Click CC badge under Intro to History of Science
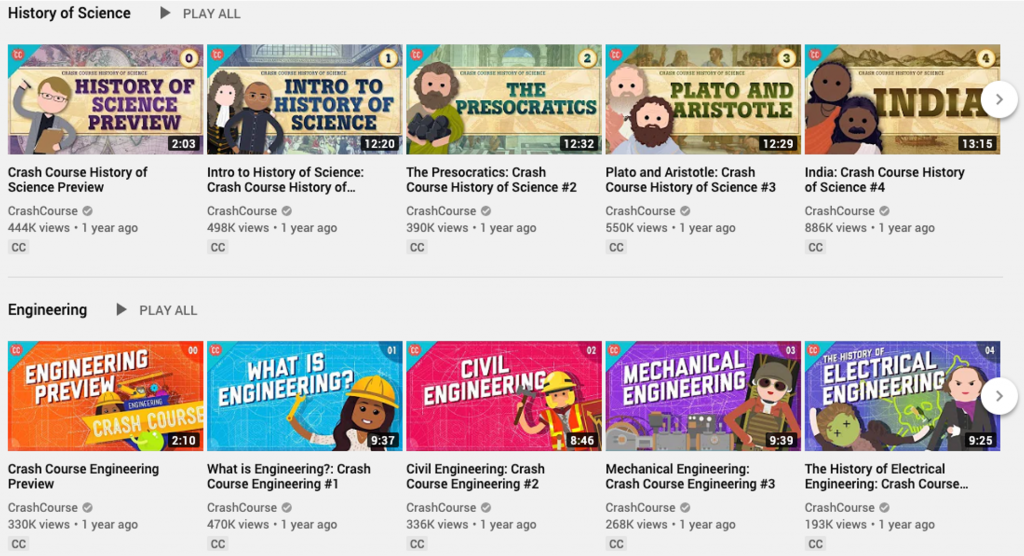 [x=217, y=248]
